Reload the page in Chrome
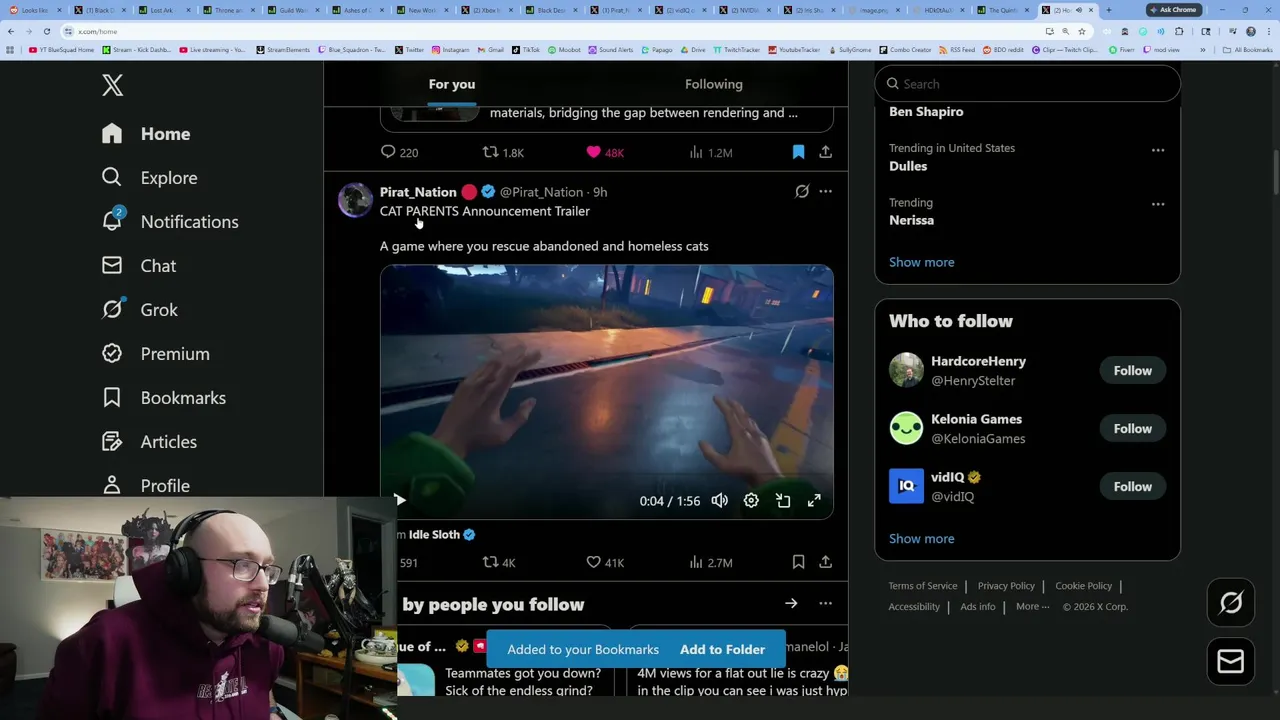This screenshot has width=1280, height=720. tap(46, 31)
